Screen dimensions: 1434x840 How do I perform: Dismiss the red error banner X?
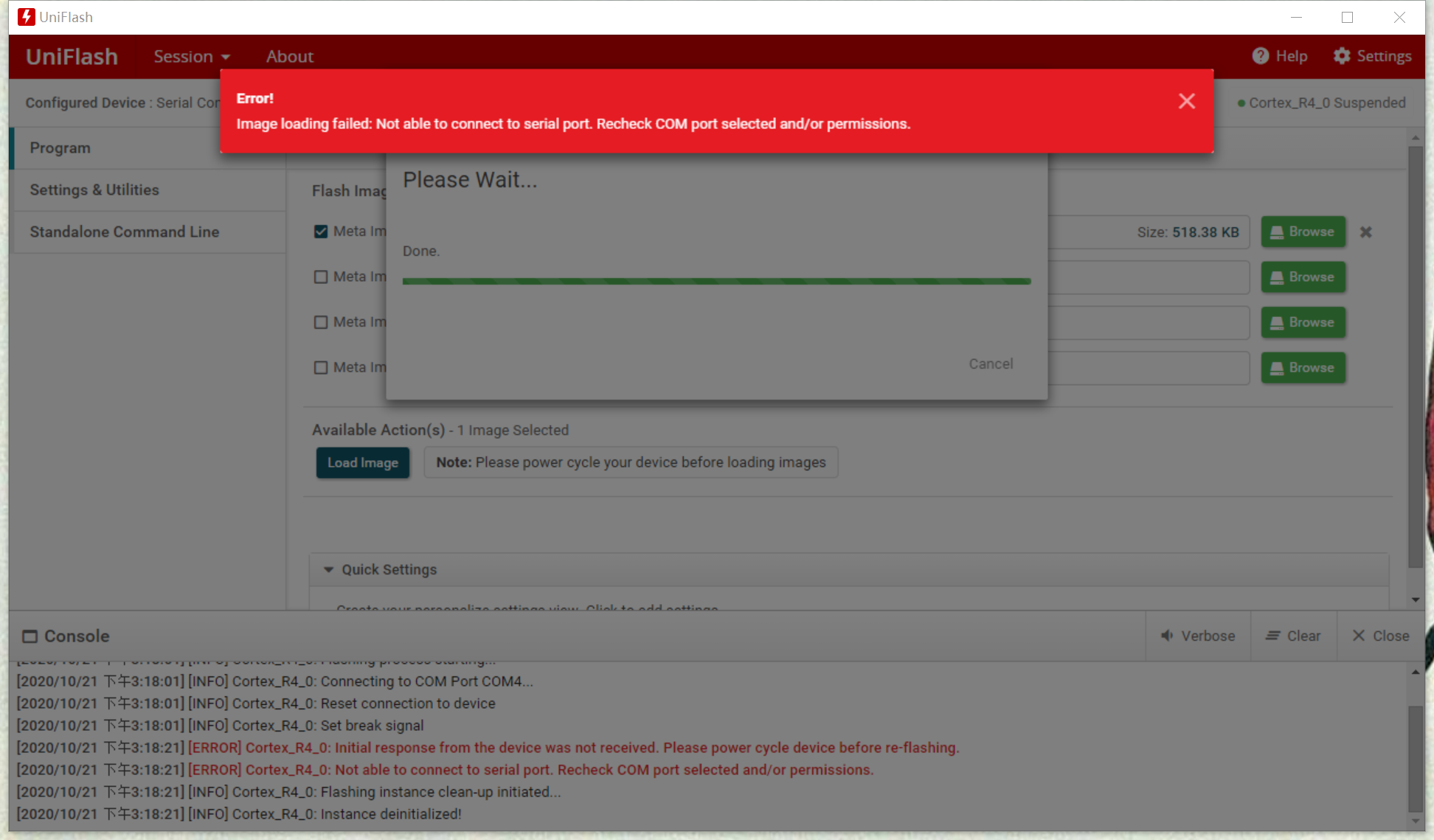coord(1186,101)
